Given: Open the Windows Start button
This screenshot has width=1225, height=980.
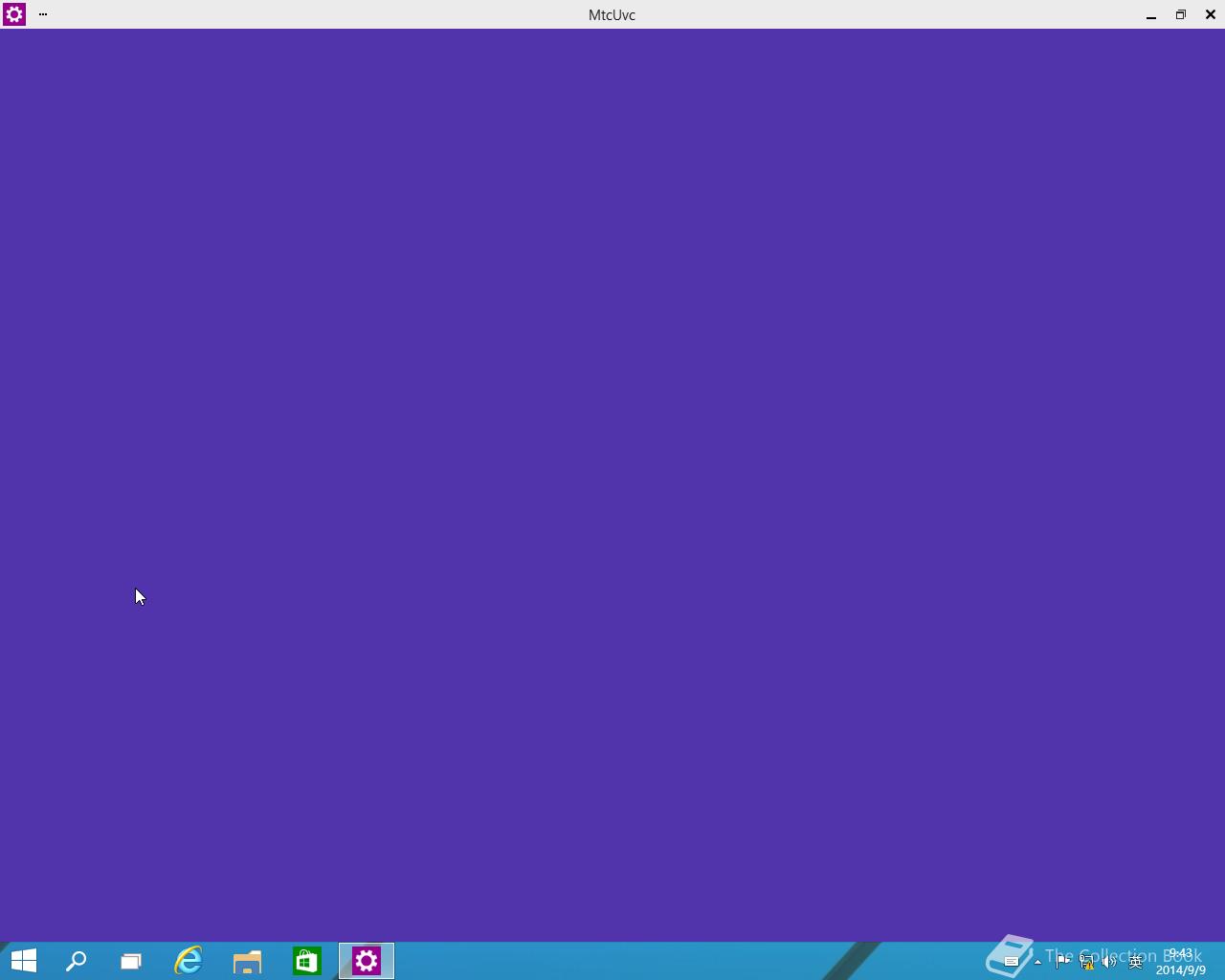Looking at the screenshot, I should 24,961.
